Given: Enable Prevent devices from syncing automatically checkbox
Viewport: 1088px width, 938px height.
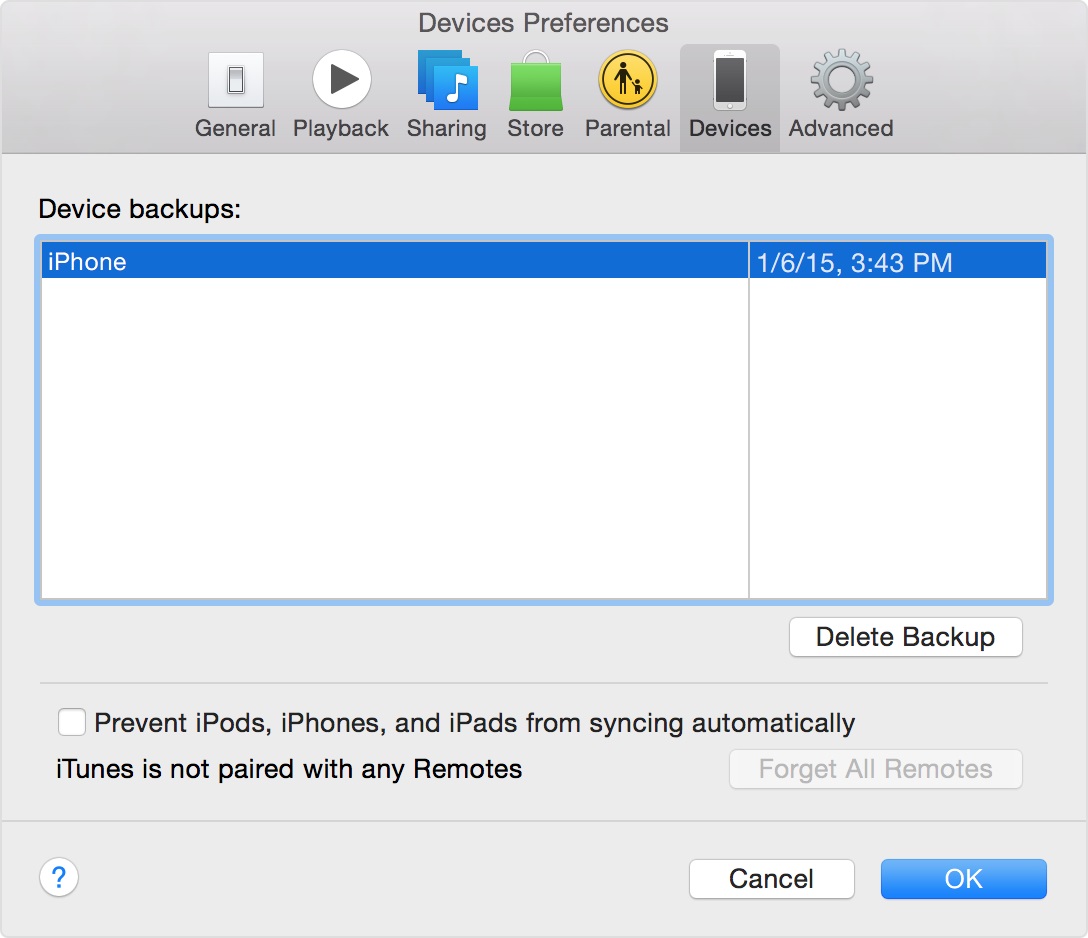Looking at the screenshot, I should (72, 722).
